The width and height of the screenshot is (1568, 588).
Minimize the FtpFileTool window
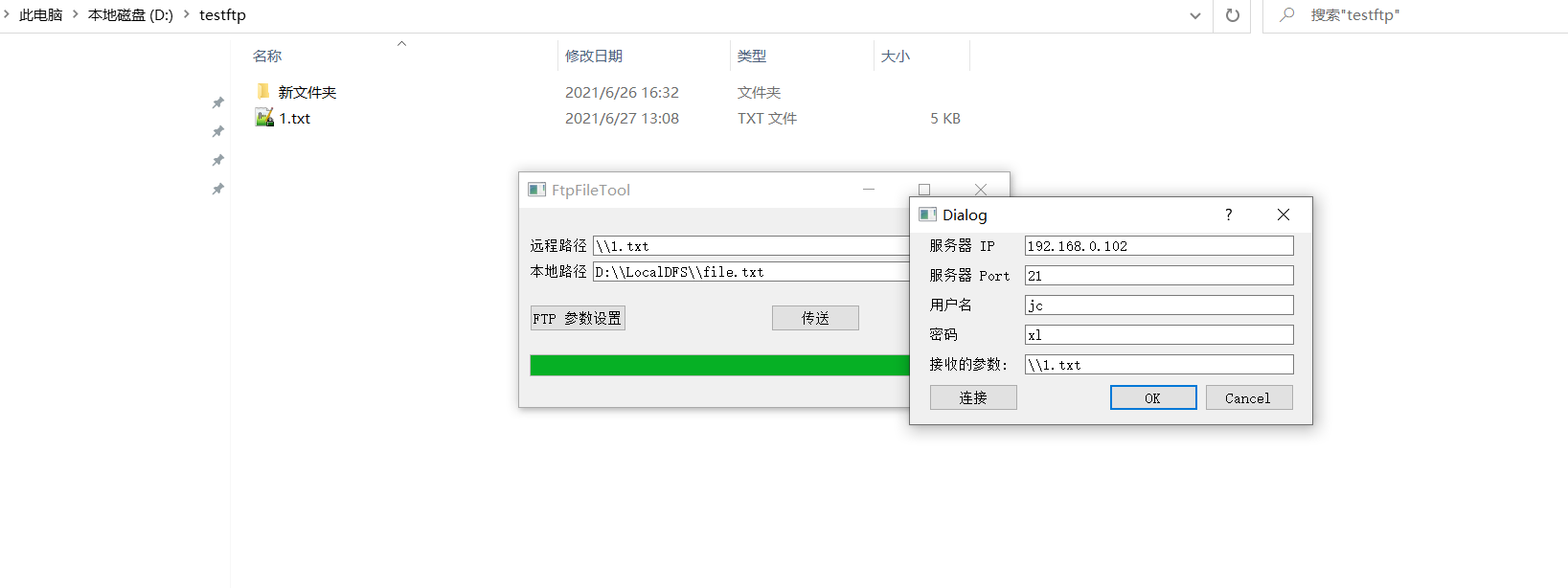click(869, 190)
